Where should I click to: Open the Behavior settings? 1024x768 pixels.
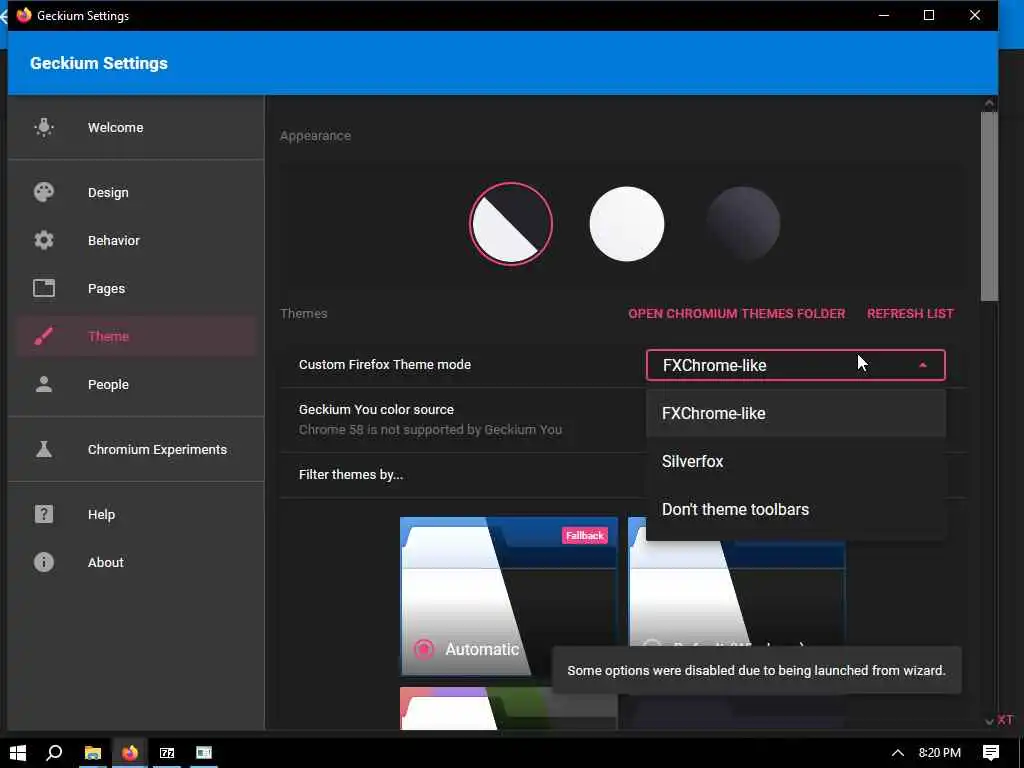coord(136,240)
